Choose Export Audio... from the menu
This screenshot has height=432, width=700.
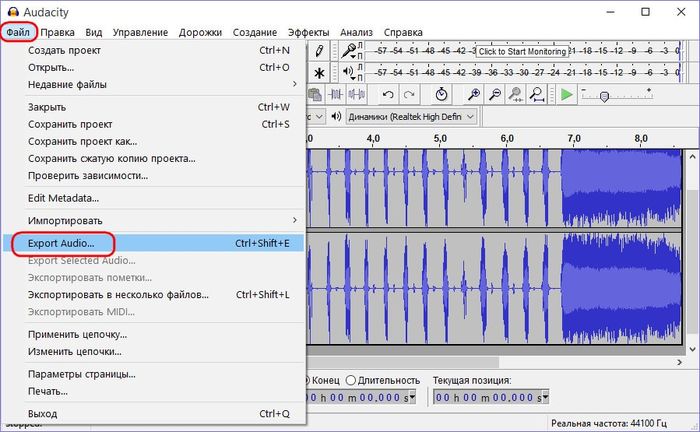tap(62, 243)
